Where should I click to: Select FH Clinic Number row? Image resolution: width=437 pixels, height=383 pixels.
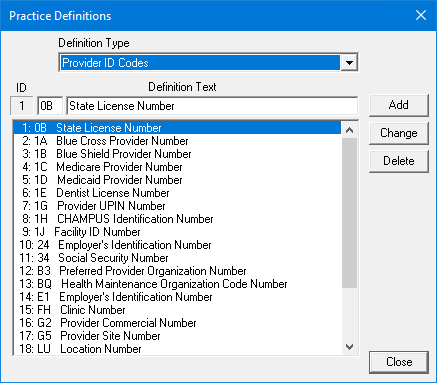(177, 310)
